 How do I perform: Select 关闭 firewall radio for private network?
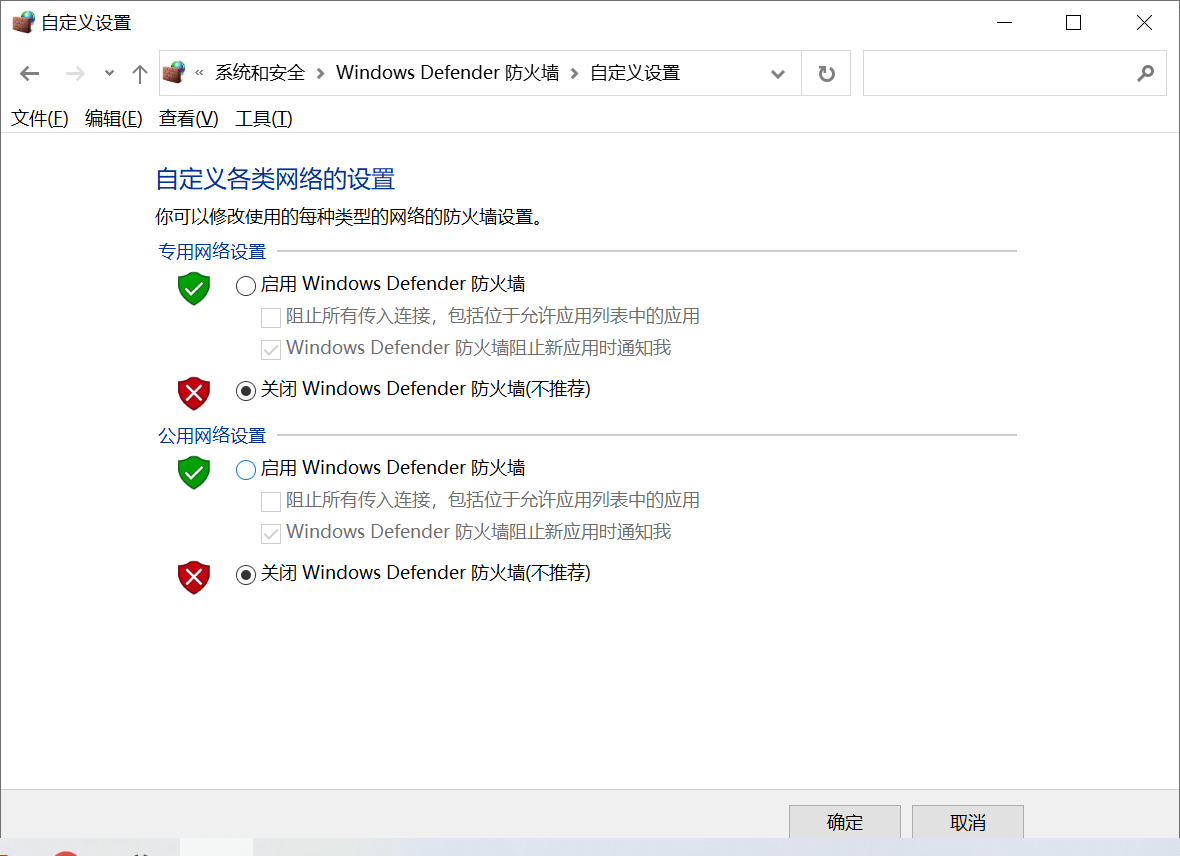(245, 391)
